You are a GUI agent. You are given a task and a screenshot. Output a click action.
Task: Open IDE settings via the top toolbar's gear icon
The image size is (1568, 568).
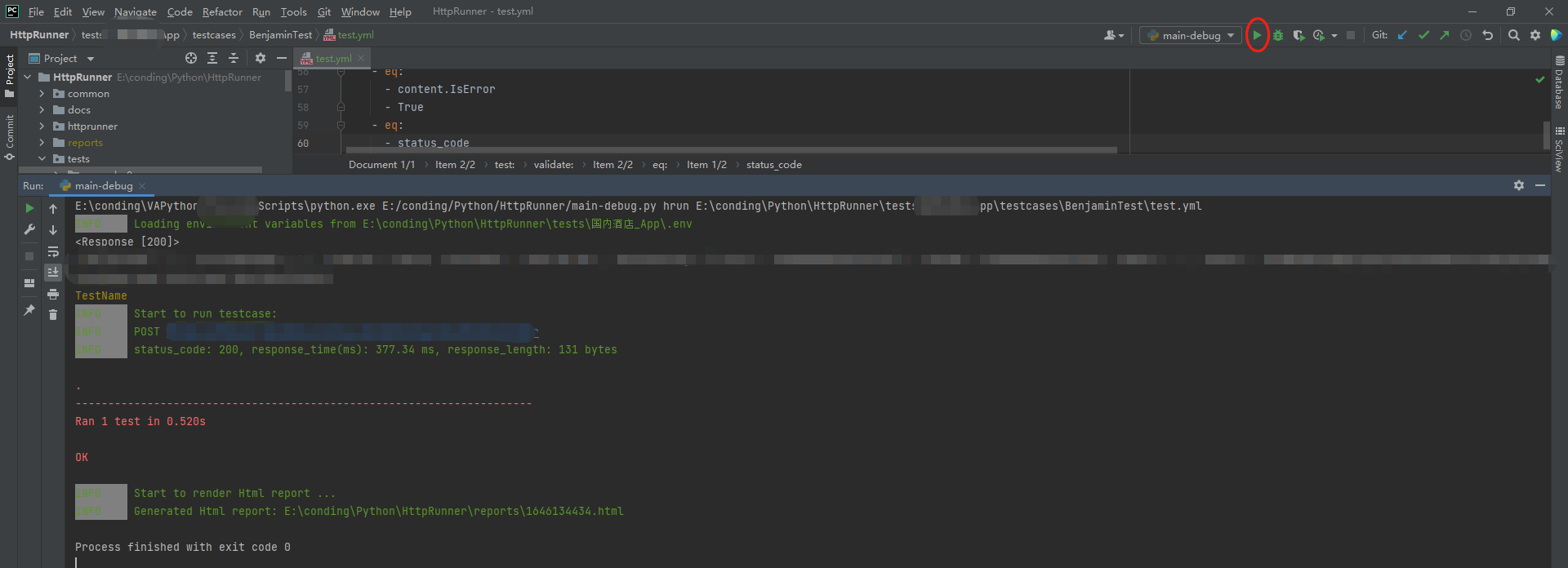click(x=1535, y=35)
